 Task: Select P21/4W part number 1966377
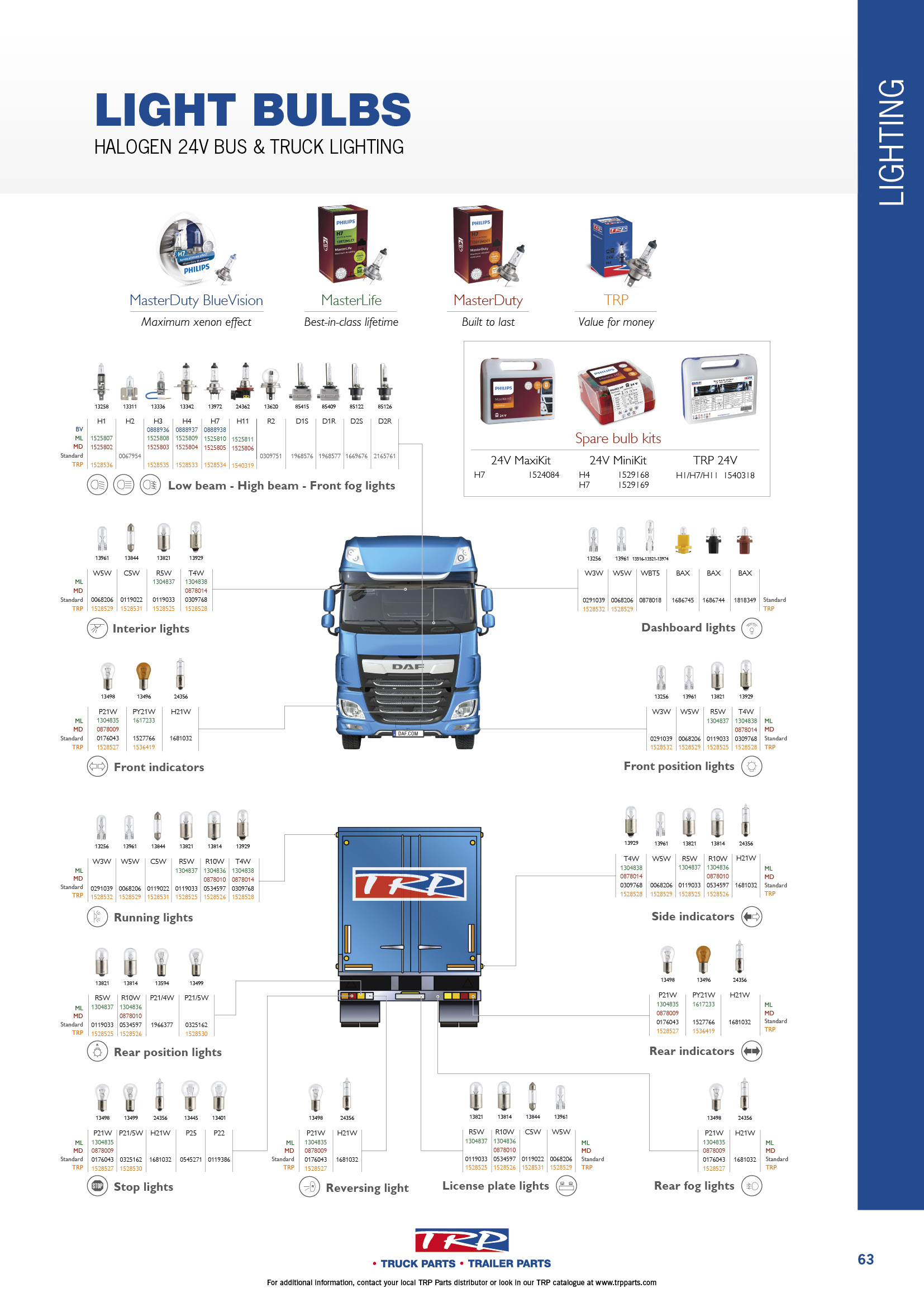coord(161,1025)
